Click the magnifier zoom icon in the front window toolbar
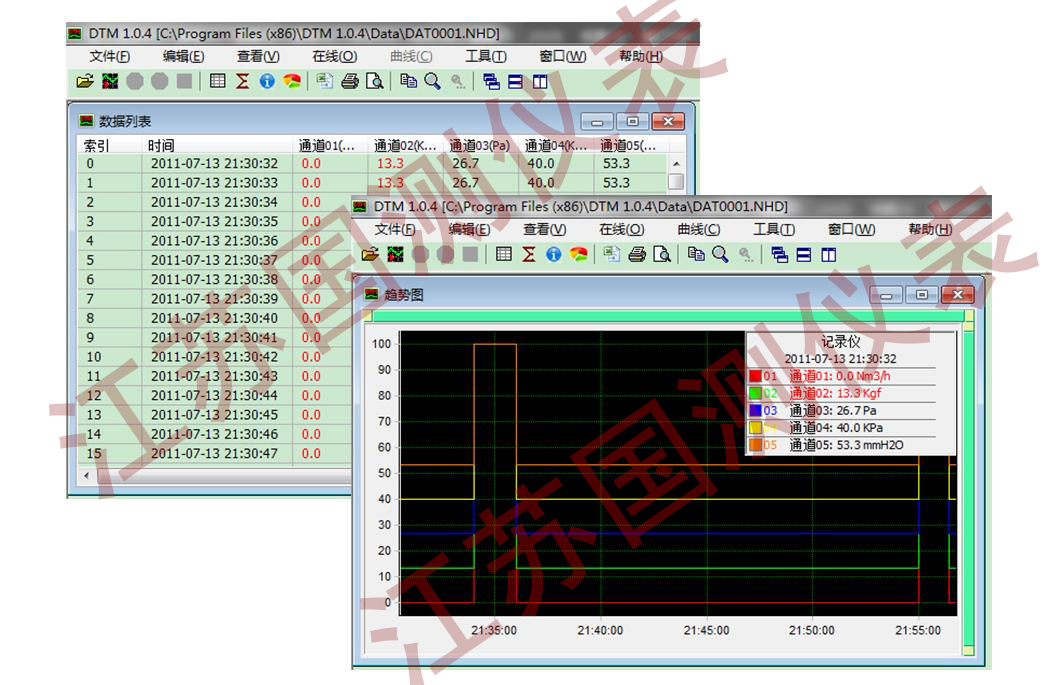This screenshot has height=685, width=1046. 720,254
